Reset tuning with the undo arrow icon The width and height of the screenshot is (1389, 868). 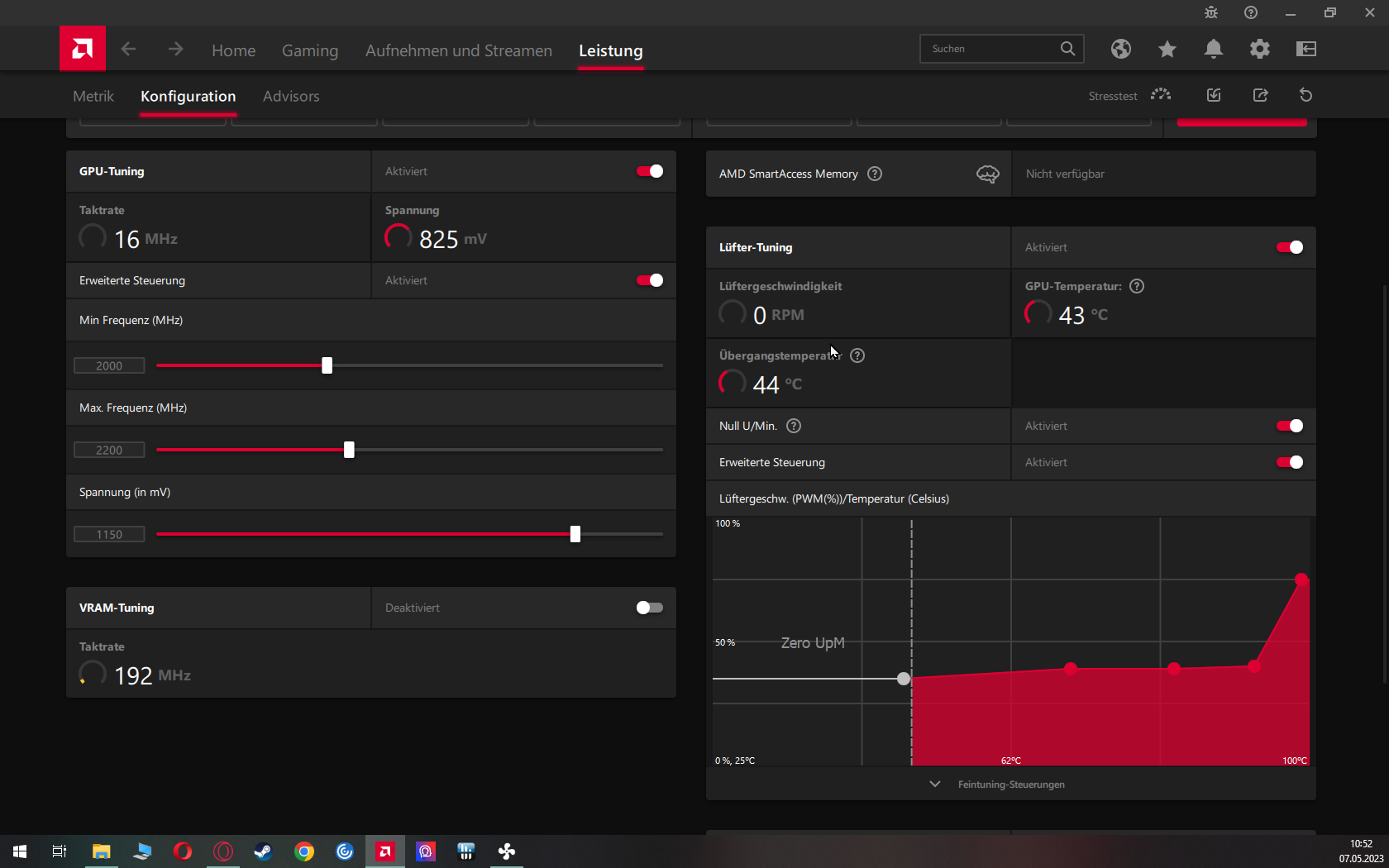(1305, 95)
